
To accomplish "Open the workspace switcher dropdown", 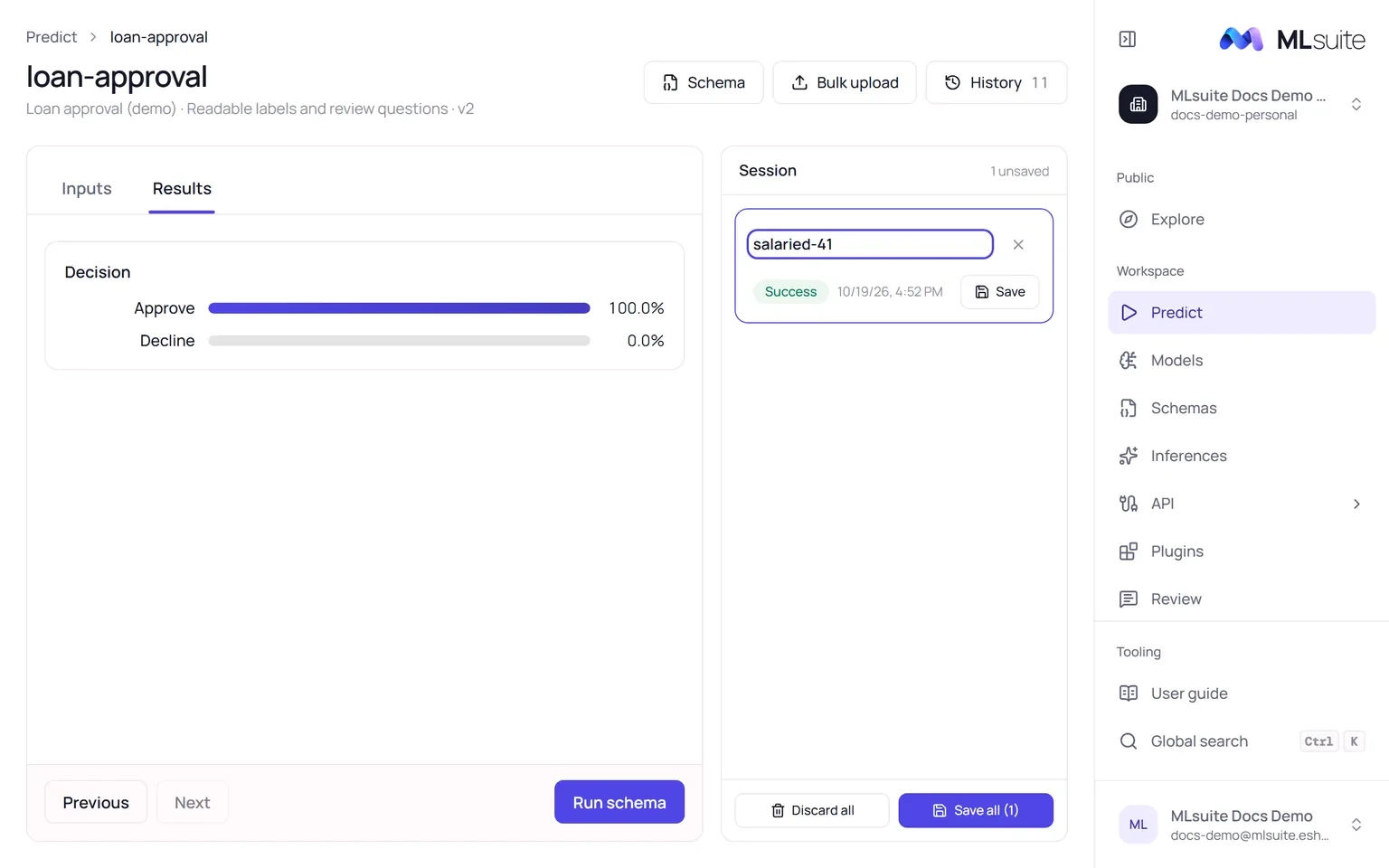I will pos(1356,104).
